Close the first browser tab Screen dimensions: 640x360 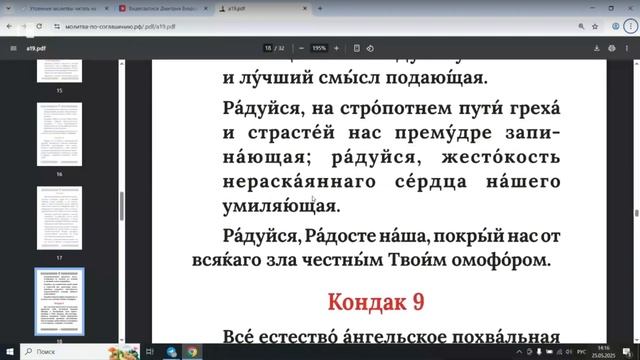click(x=107, y=8)
